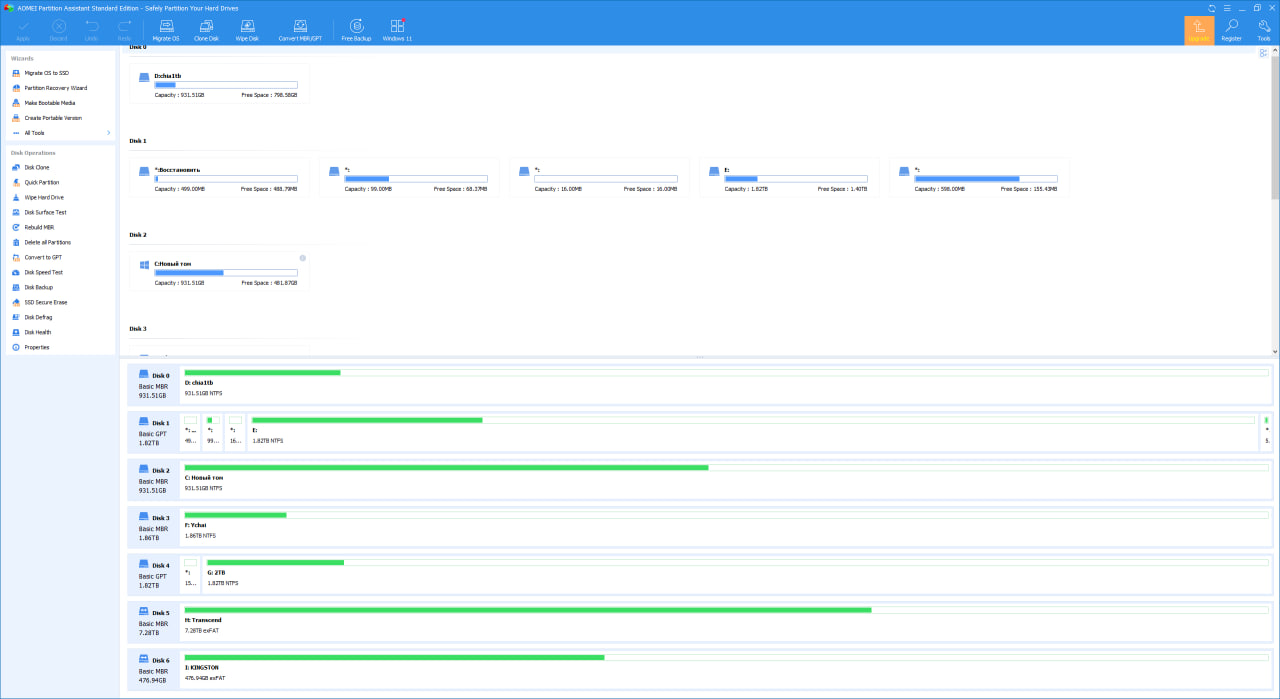Screen dimensions: 1280x699
Task: Select the F: Ychai partition
Action: (x=726, y=526)
